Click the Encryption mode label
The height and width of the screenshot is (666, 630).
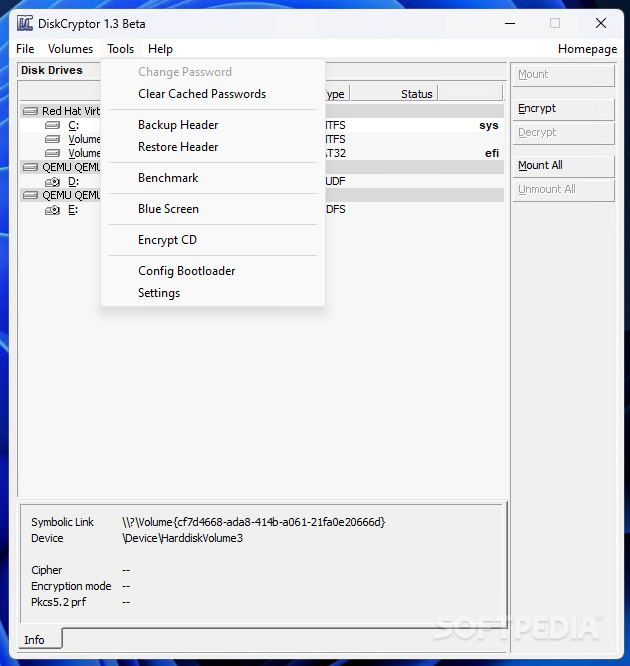pyautogui.click(x=71, y=587)
